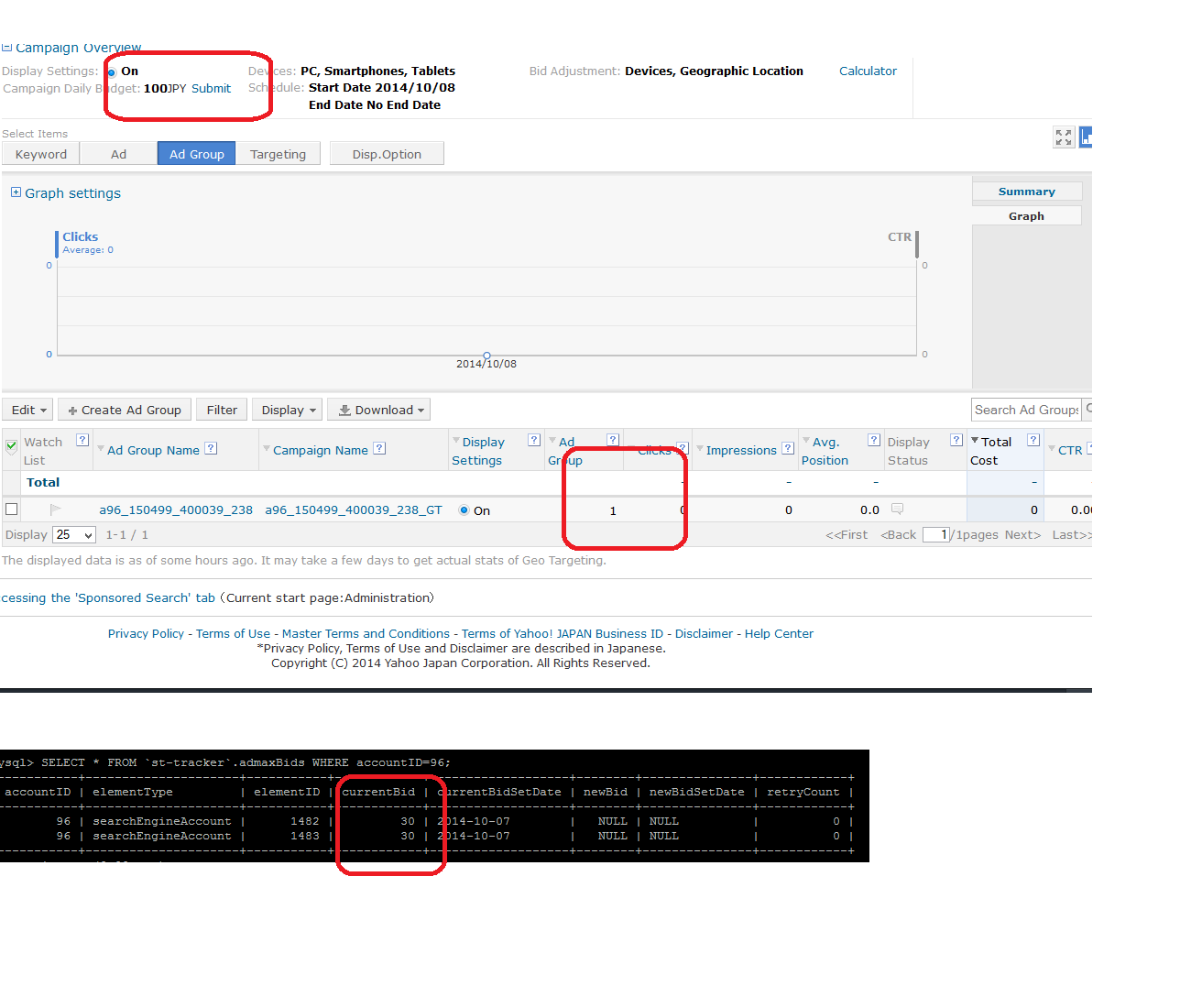Click help icon next to Watch List

pyautogui.click(x=82, y=440)
